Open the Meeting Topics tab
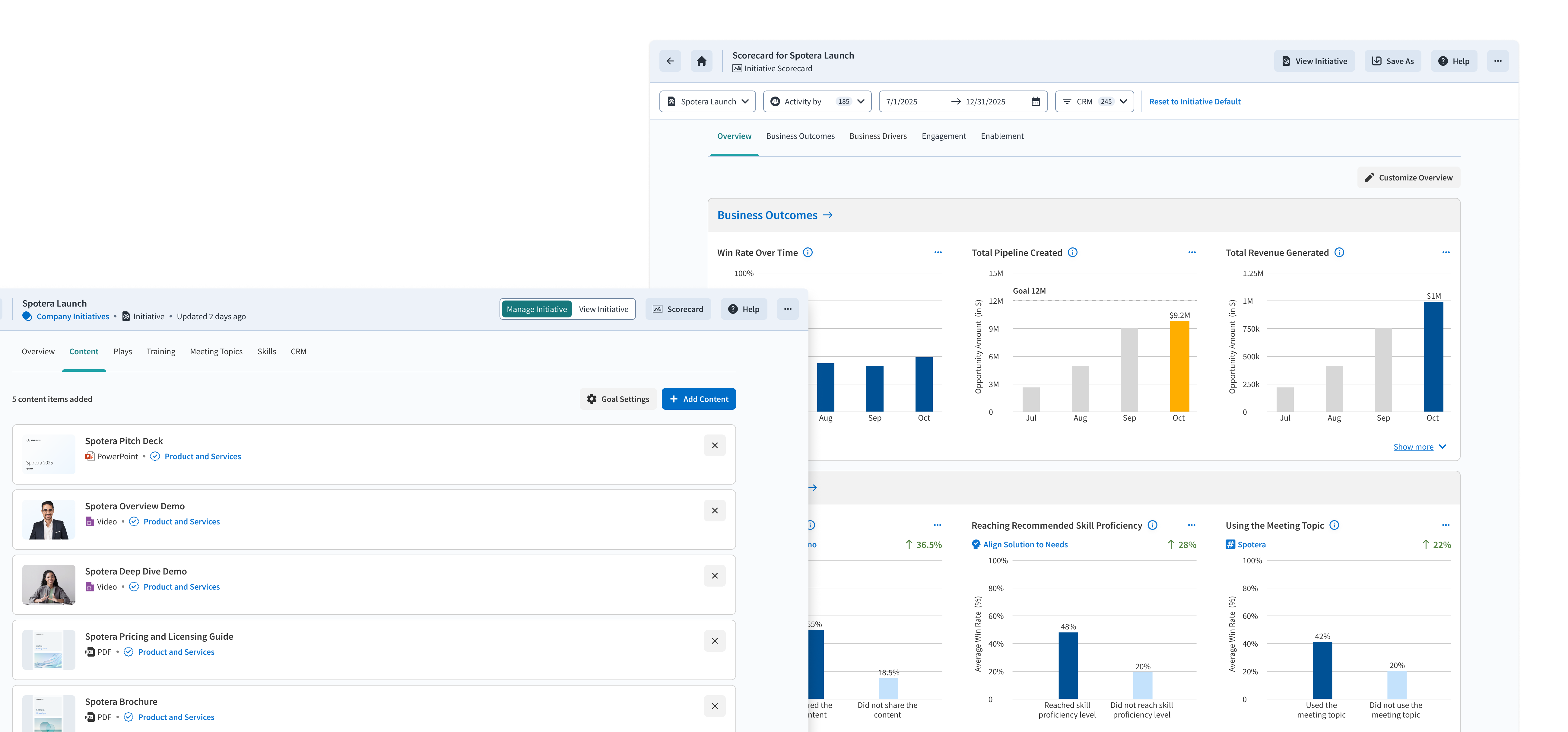This screenshot has width=1568, height=732. point(216,352)
